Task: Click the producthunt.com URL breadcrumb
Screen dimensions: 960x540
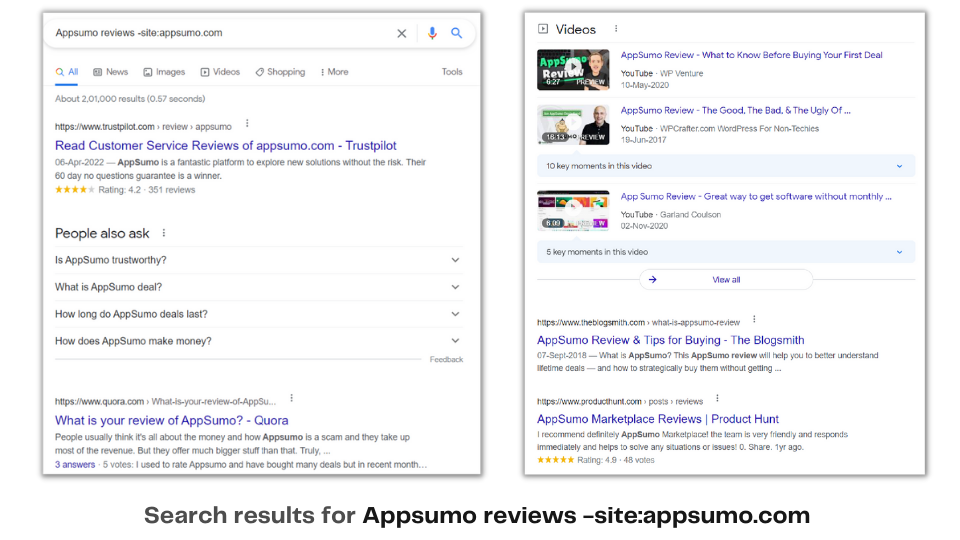Action: pos(620,402)
